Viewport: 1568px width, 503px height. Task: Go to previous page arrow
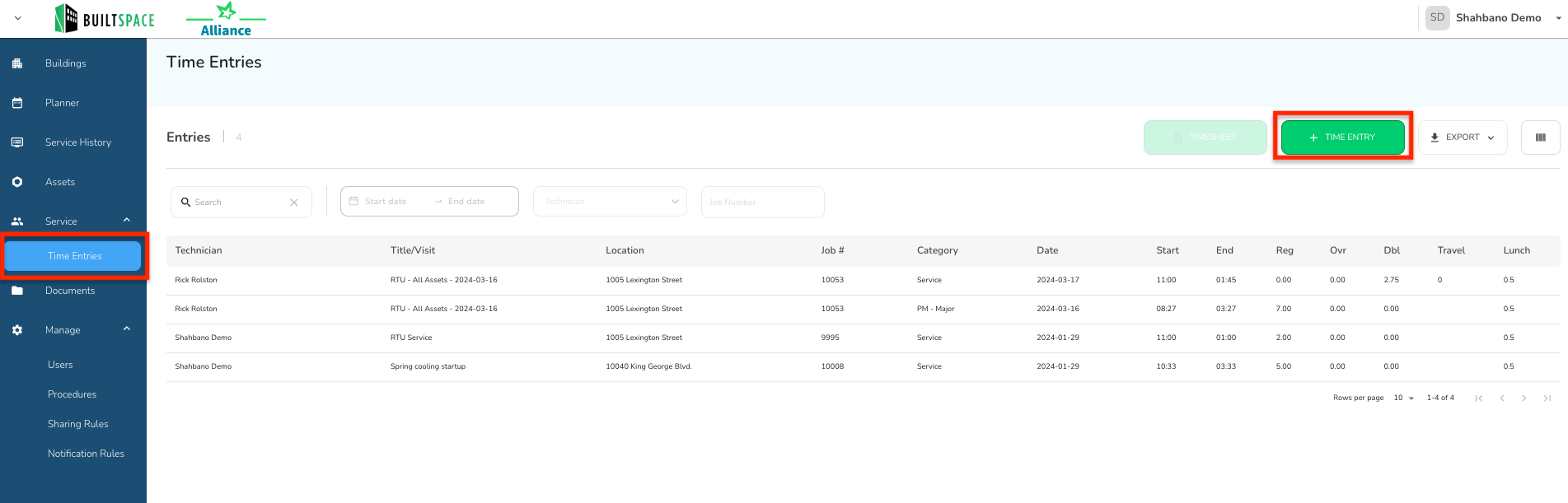1502,398
